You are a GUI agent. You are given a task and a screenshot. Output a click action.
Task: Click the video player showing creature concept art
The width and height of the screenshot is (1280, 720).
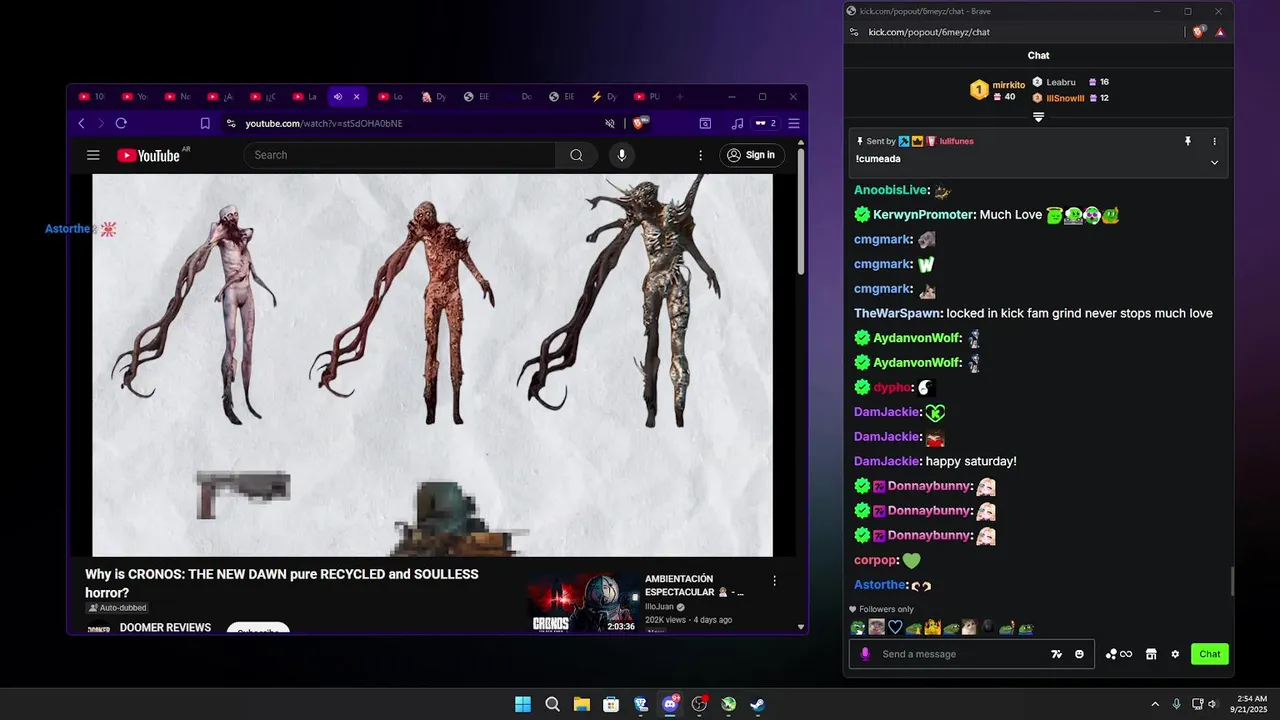[432, 365]
